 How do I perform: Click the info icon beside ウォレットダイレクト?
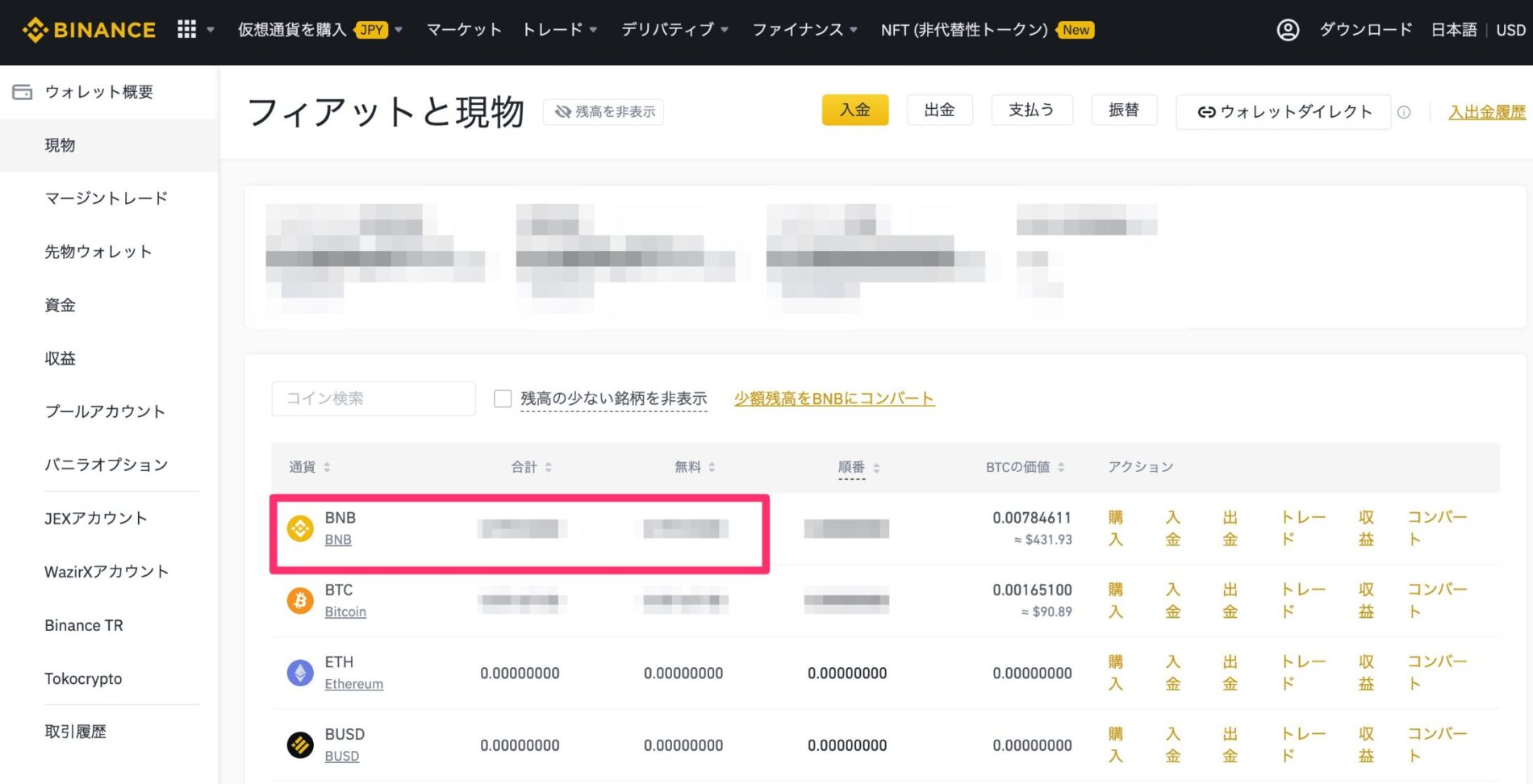(1404, 112)
